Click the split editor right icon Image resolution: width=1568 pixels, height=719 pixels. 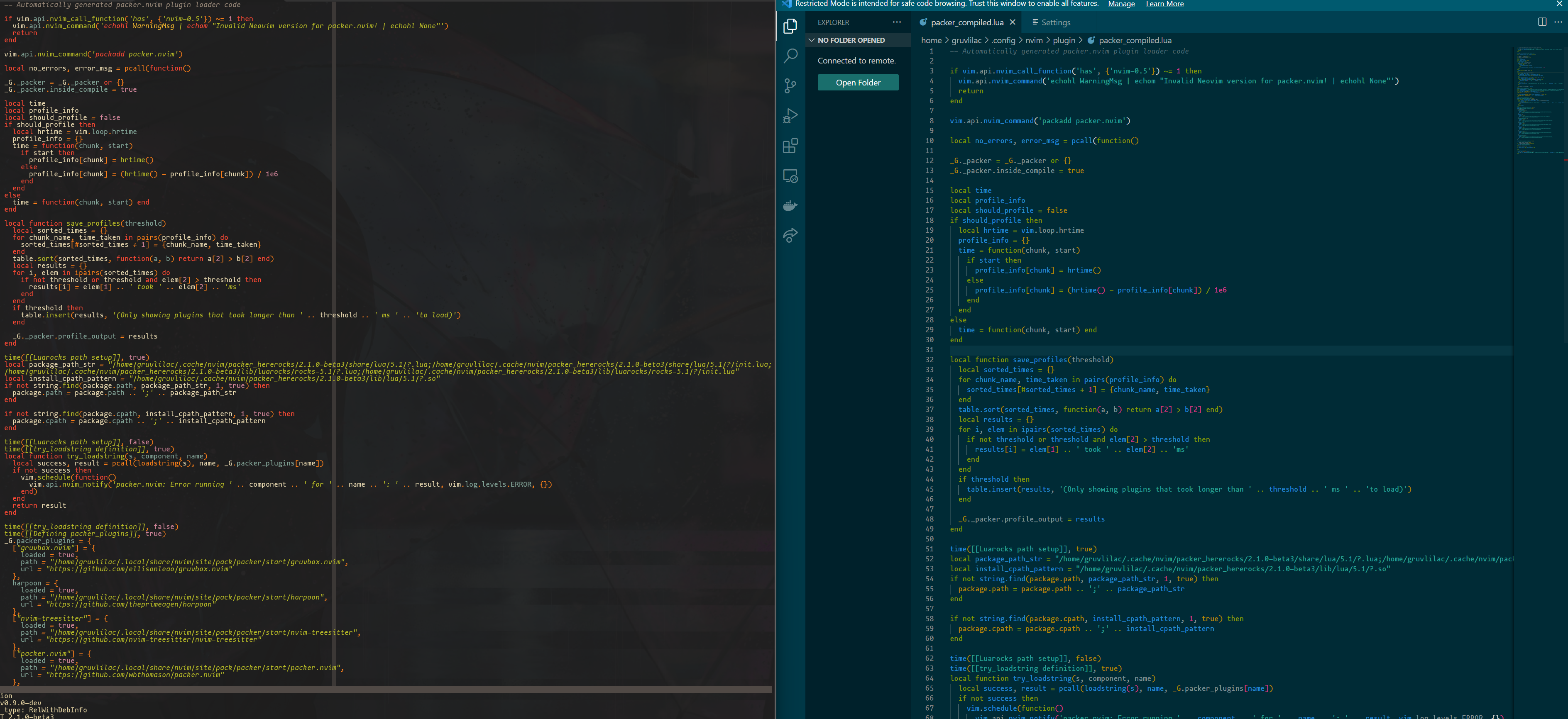coord(1542,22)
